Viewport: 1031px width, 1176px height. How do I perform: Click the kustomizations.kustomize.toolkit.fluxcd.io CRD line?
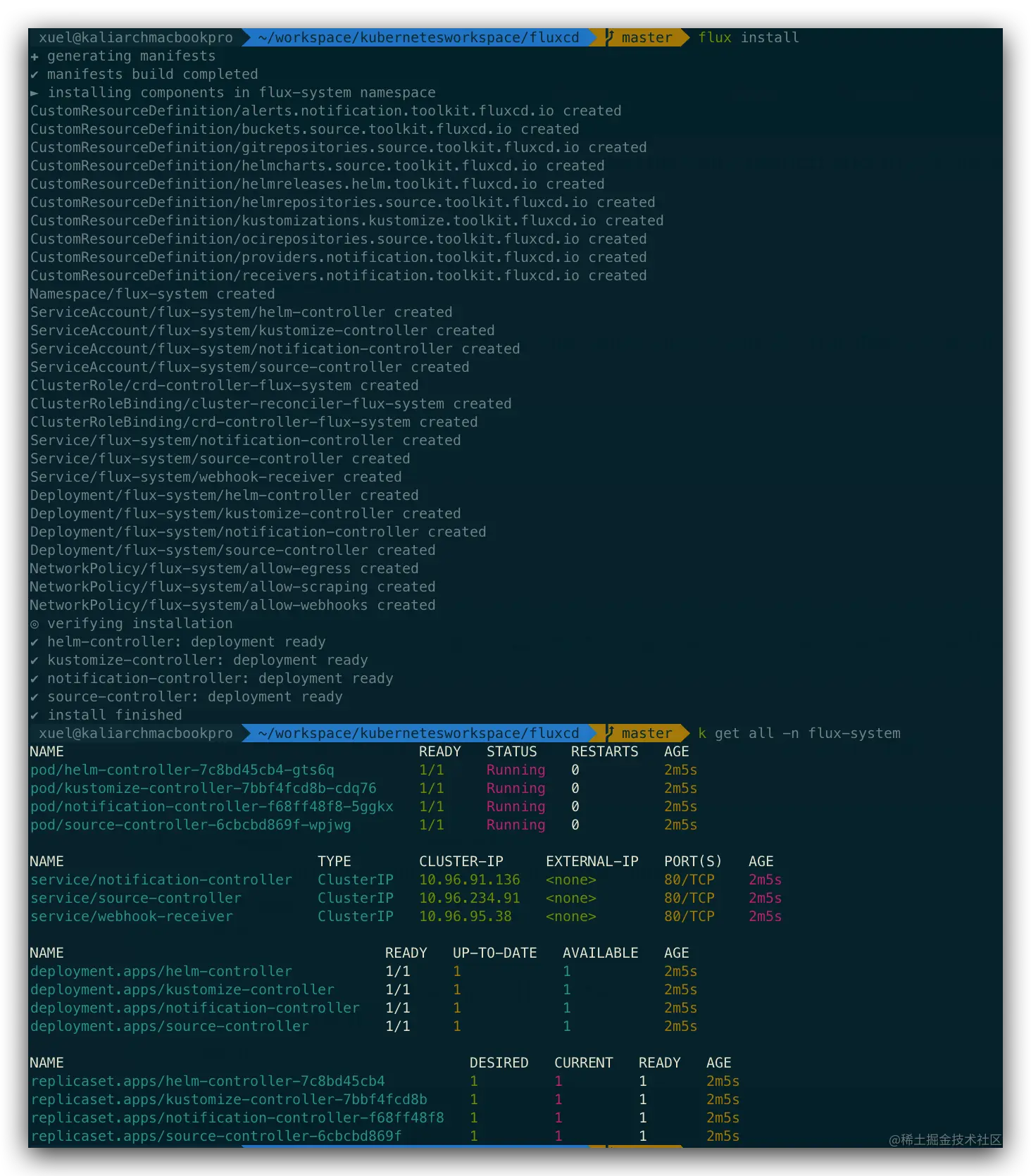347,220
